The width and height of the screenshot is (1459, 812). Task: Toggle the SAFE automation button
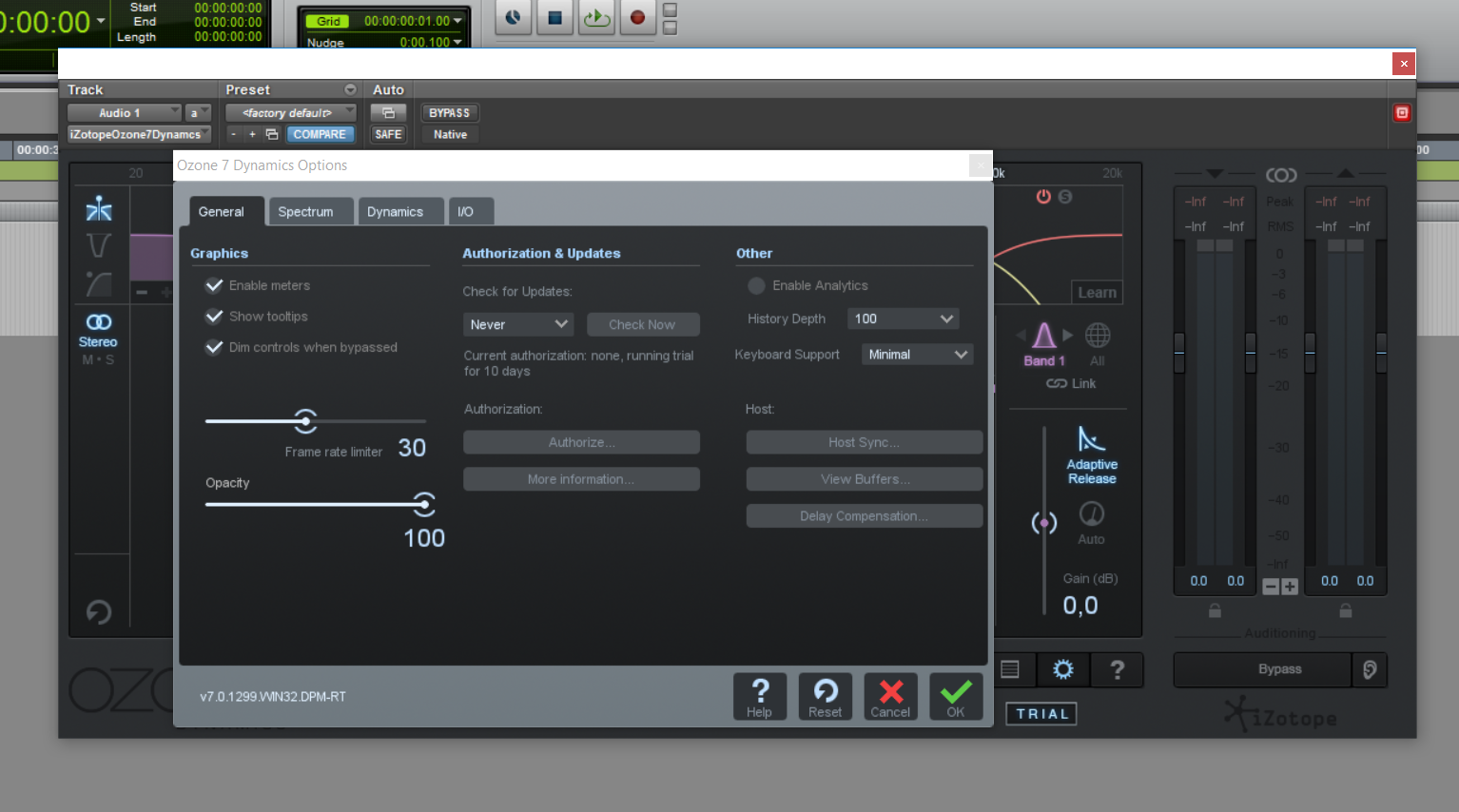point(388,134)
